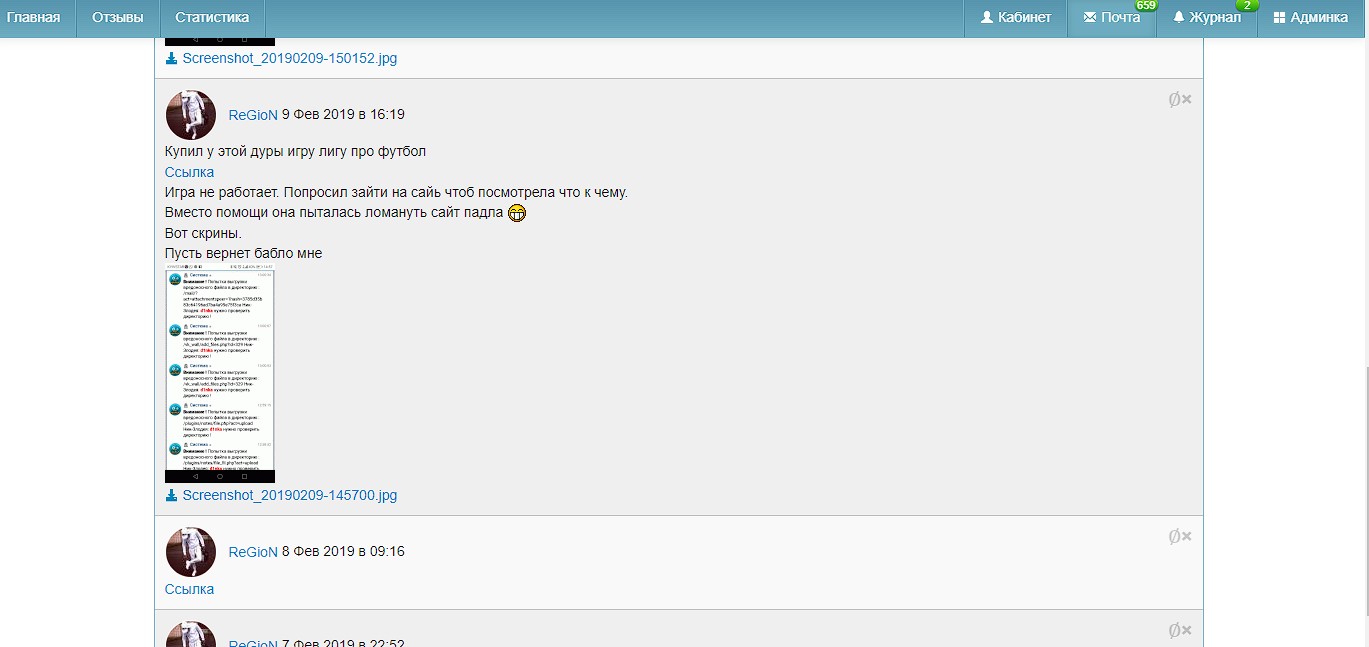
Task: Click the × icon on the 8 Фев post
Action: click(1187, 536)
